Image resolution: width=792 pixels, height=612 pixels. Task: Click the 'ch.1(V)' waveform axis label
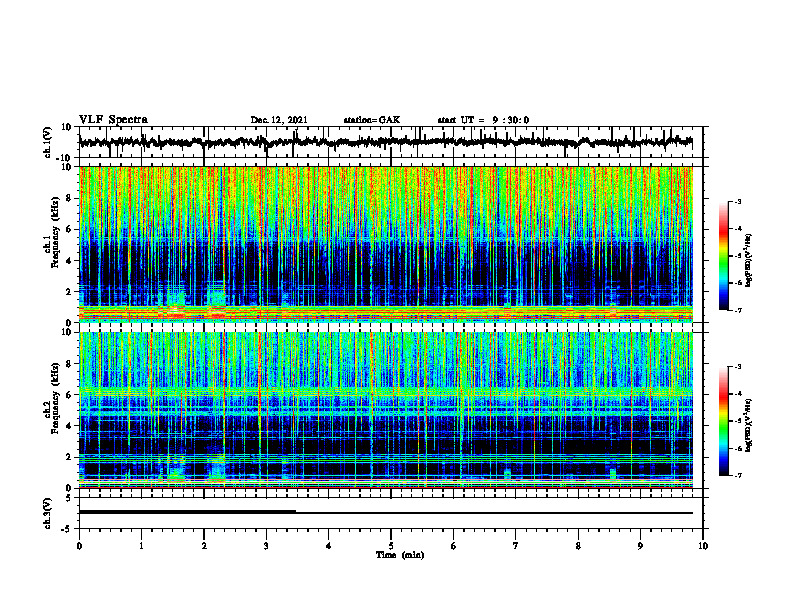click(x=48, y=142)
